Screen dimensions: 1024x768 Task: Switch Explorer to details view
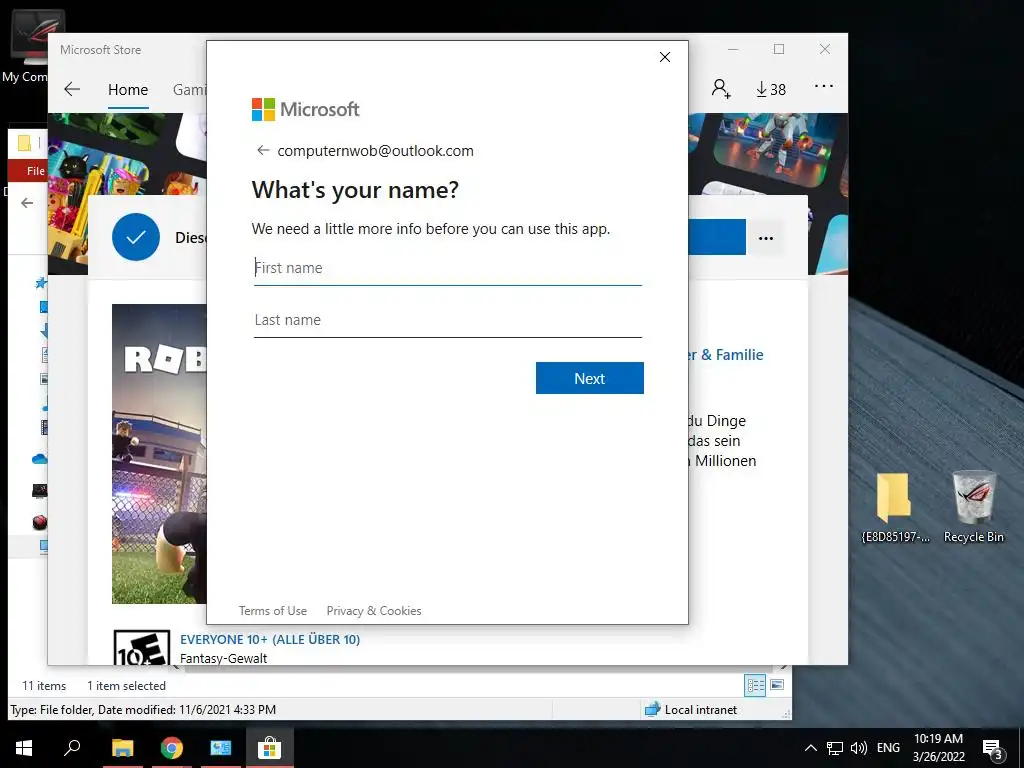pos(755,685)
